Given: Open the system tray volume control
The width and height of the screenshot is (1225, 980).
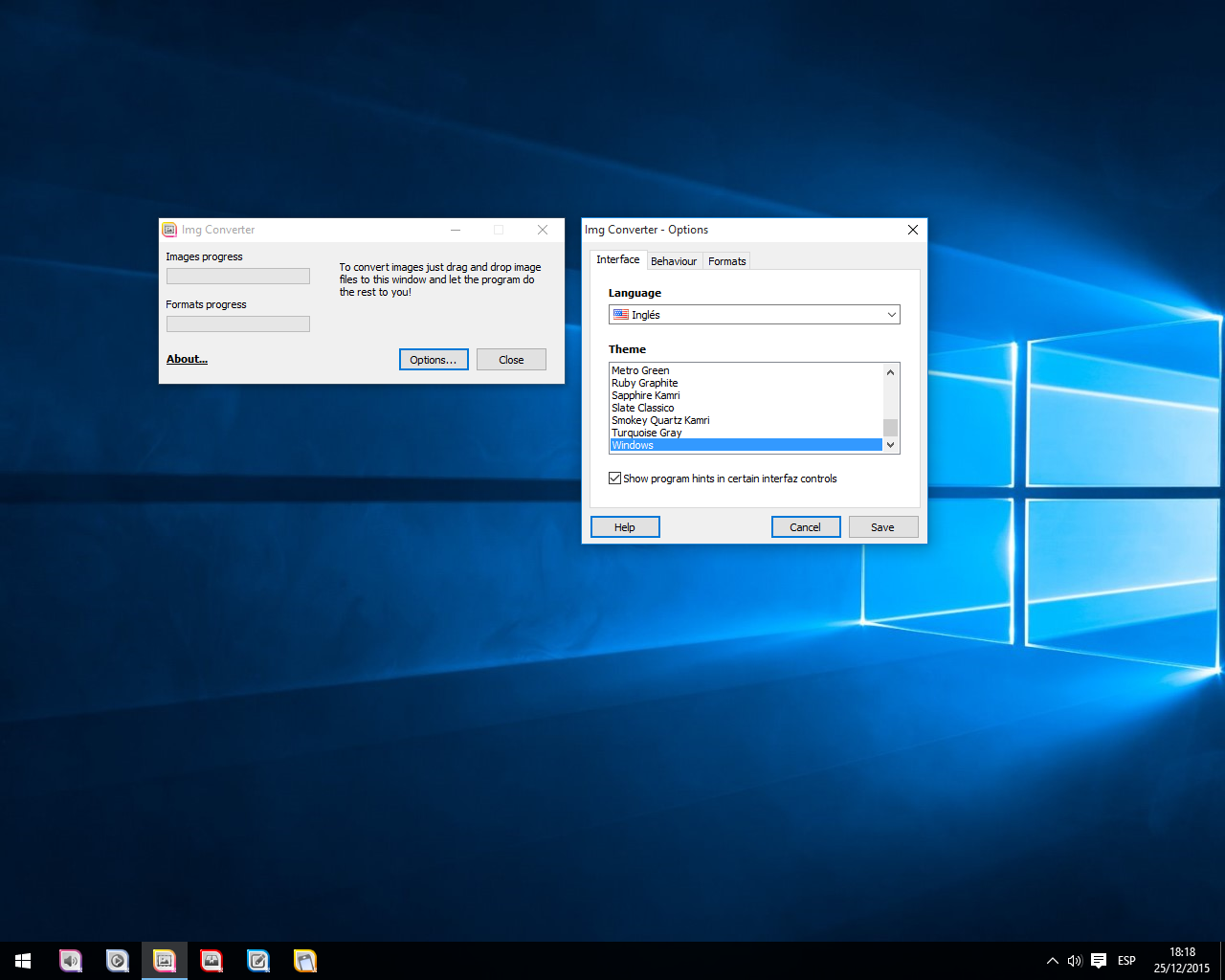Looking at the screenshot, I should coord(1075,961).
